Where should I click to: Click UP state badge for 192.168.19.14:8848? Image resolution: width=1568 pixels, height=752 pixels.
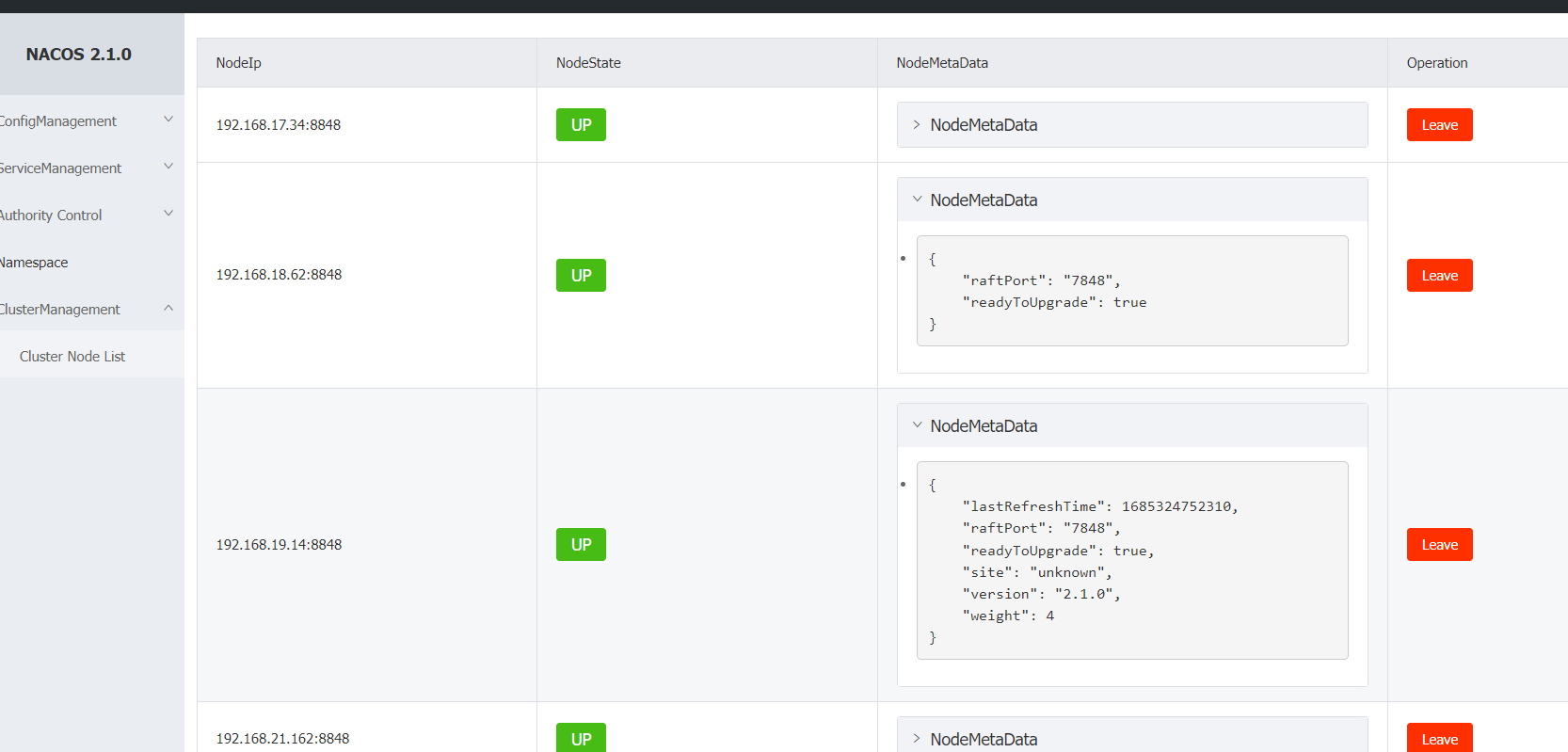581,544
